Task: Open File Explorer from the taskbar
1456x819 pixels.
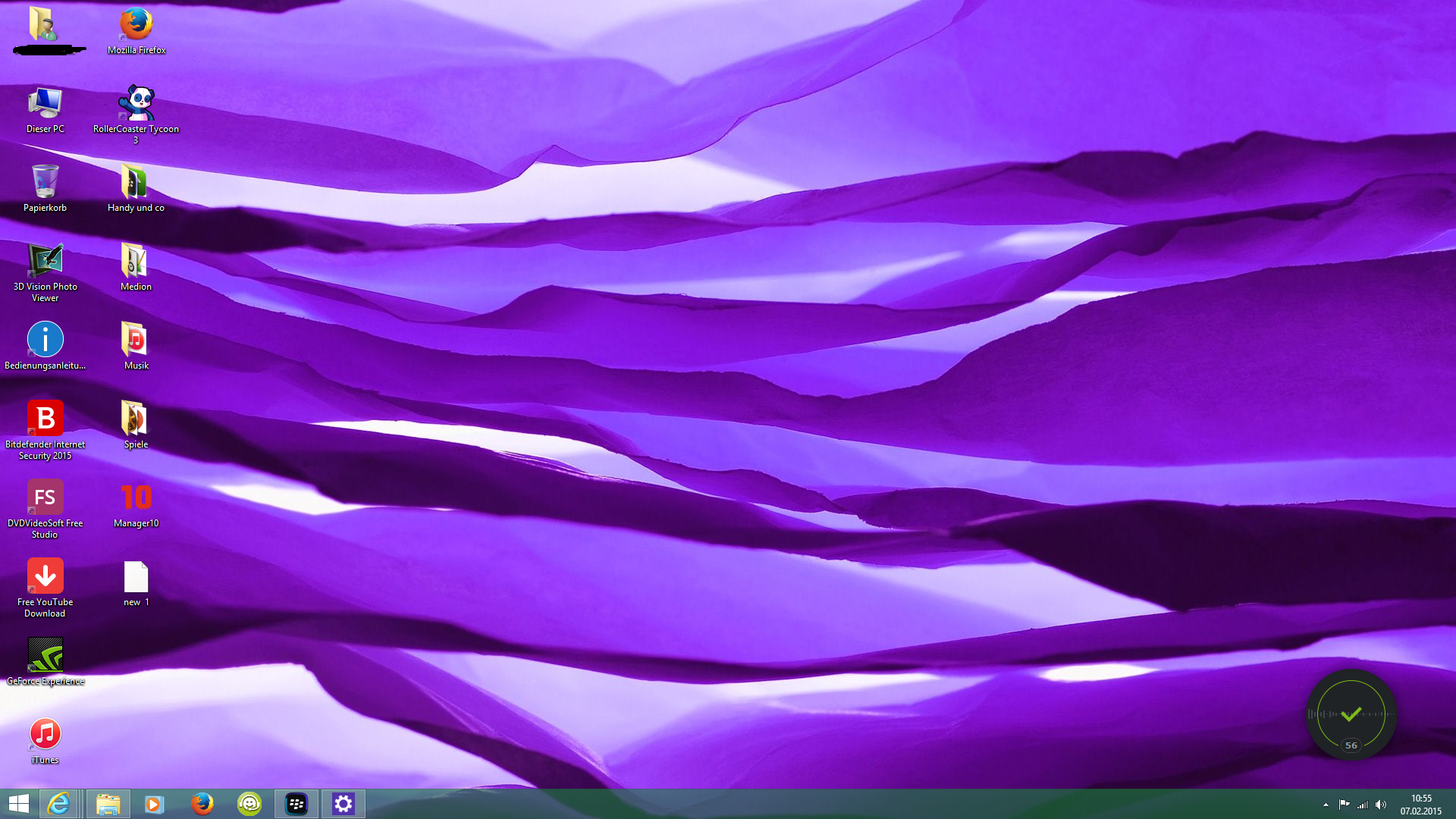Action: tap(108, 804)
